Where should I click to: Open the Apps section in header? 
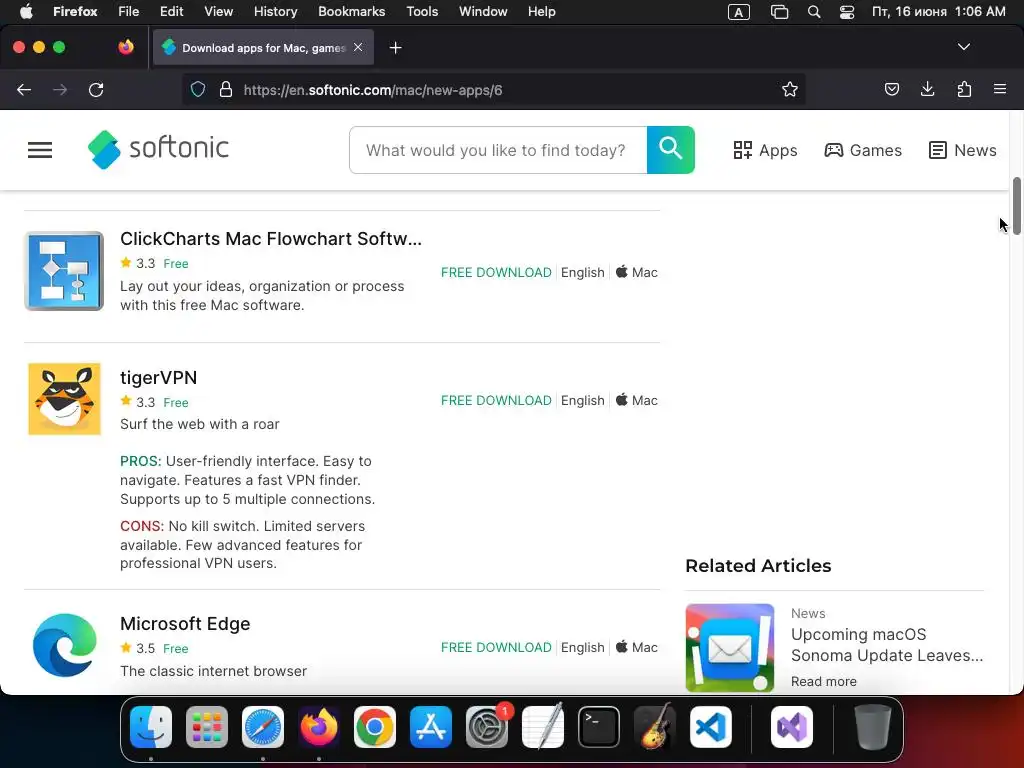tap(765, 150)
